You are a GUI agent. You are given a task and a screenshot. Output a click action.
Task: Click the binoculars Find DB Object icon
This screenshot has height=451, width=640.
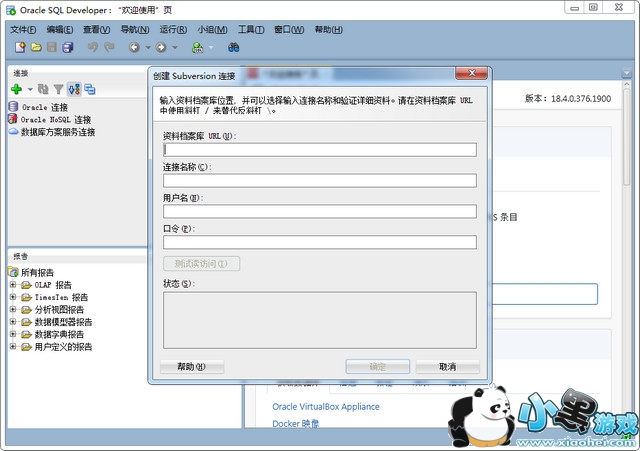pyautogui.click(x=233, y=48)
